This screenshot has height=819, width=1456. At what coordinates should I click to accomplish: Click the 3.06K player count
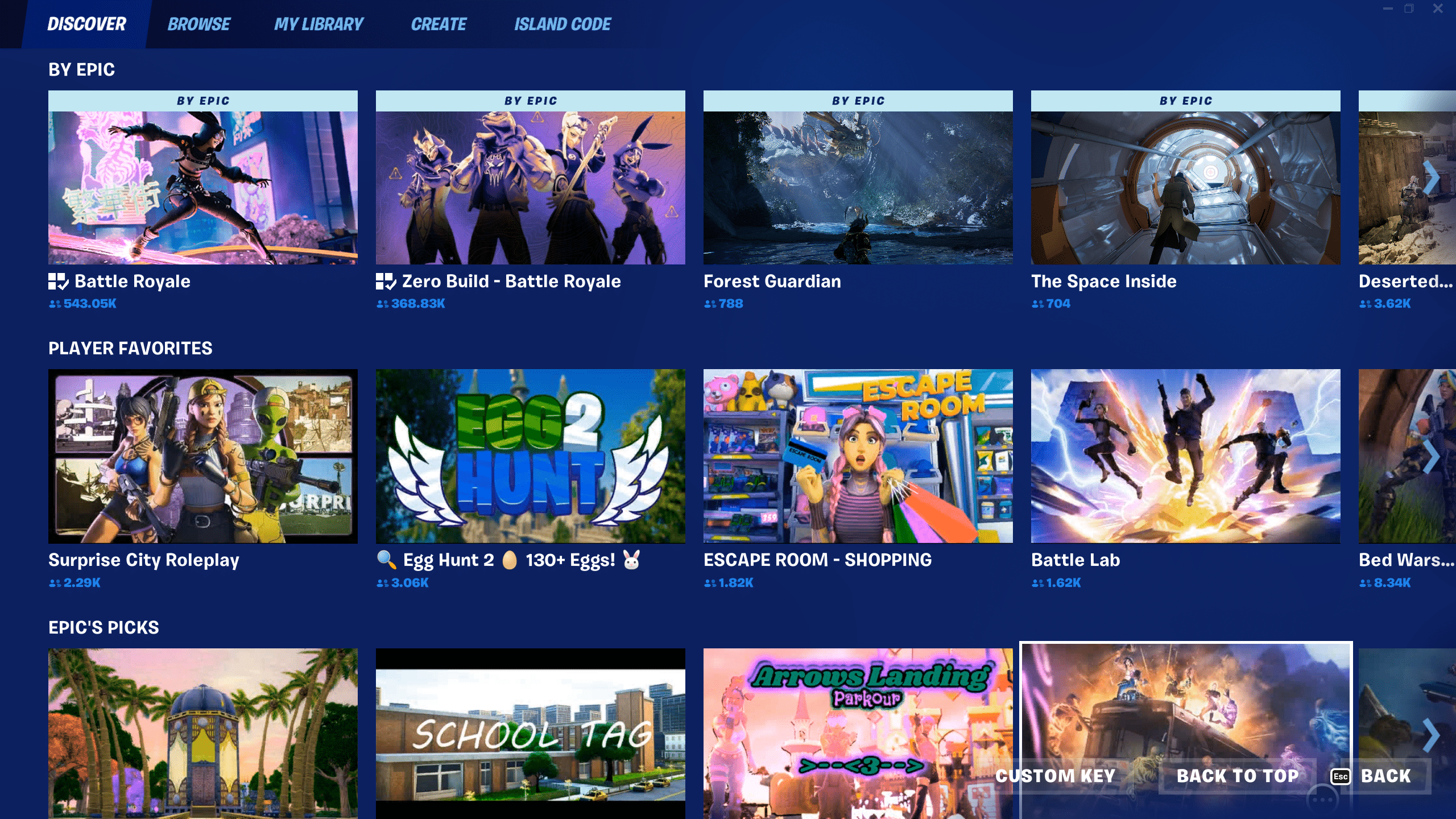[409, 583]
